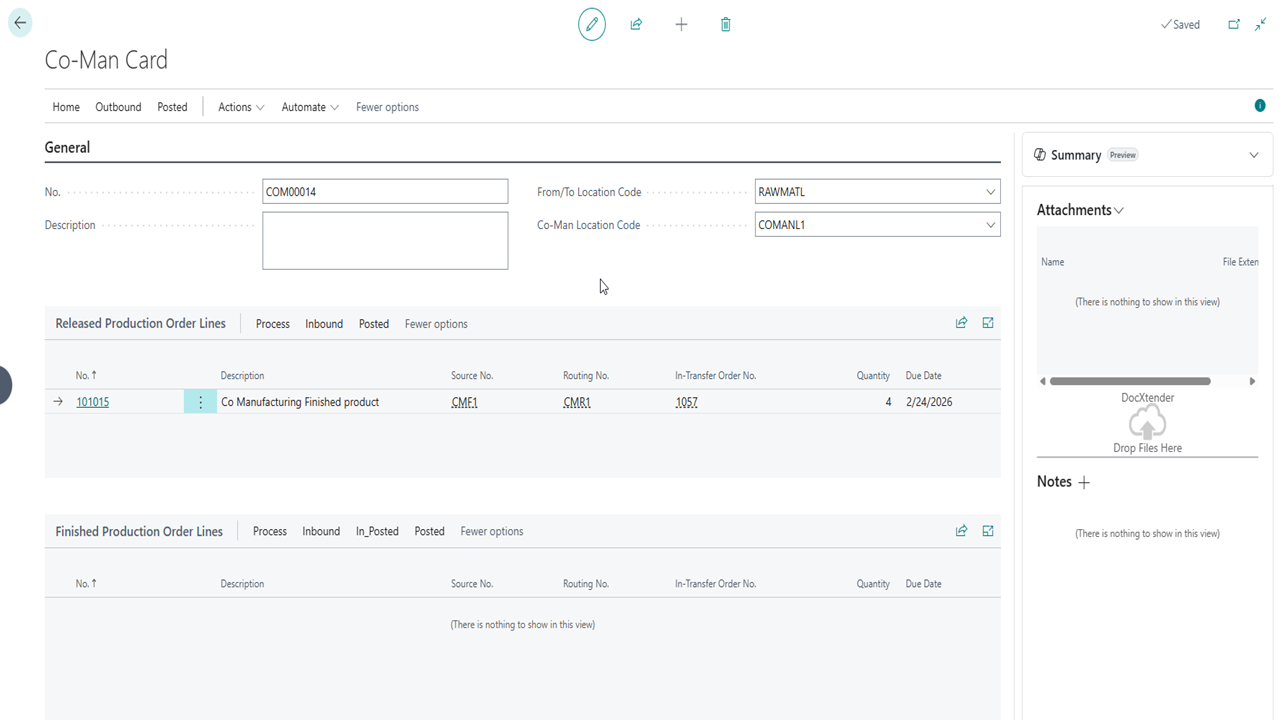This screenshot has width=1280, height=720.
Task: Click the pencil edit icon
Action: 592,24
